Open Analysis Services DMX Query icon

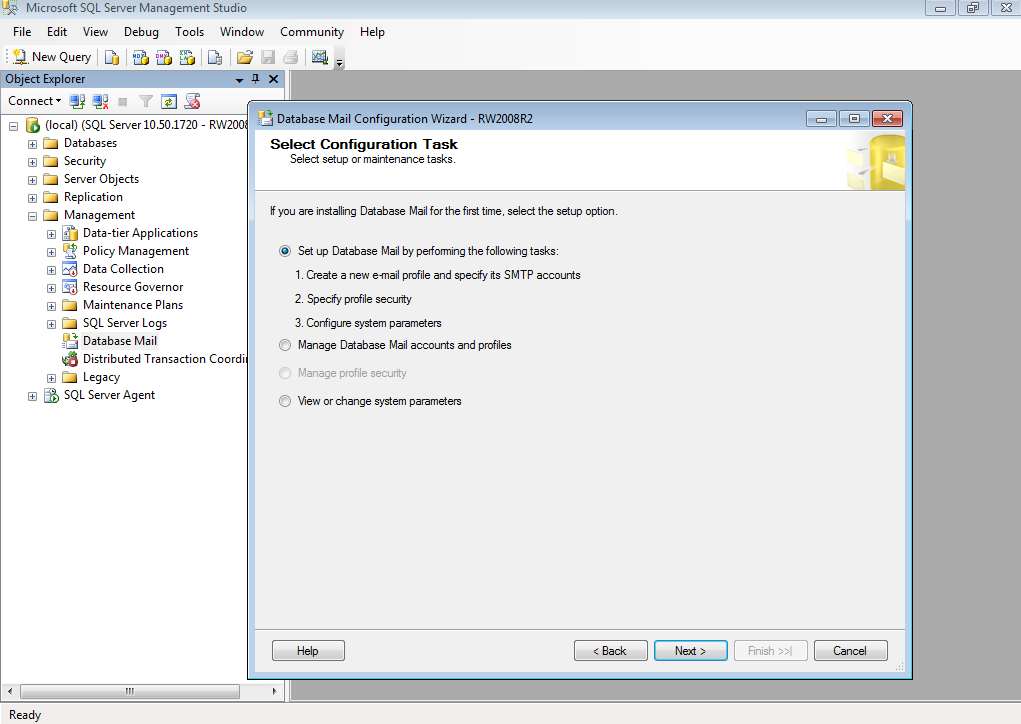coord(164,57)
